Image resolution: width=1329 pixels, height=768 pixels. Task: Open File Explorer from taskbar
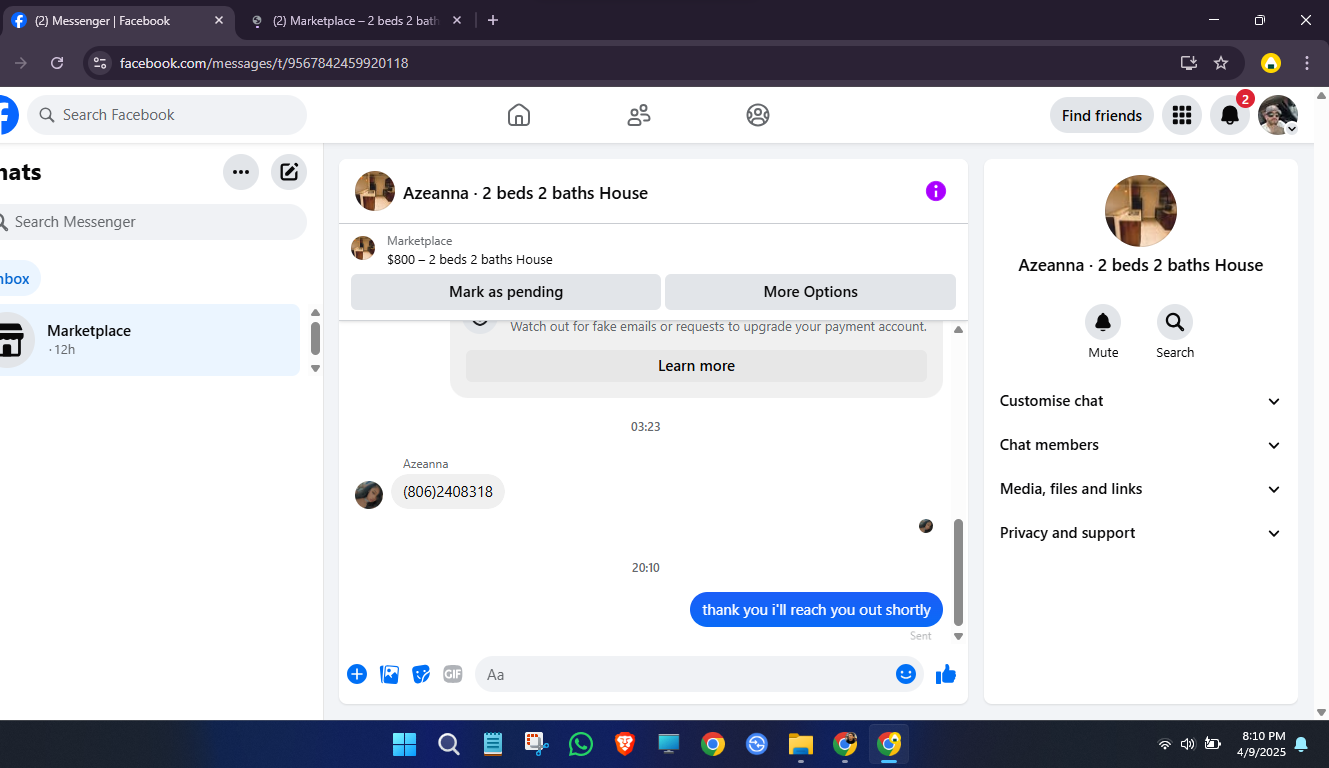800,744
